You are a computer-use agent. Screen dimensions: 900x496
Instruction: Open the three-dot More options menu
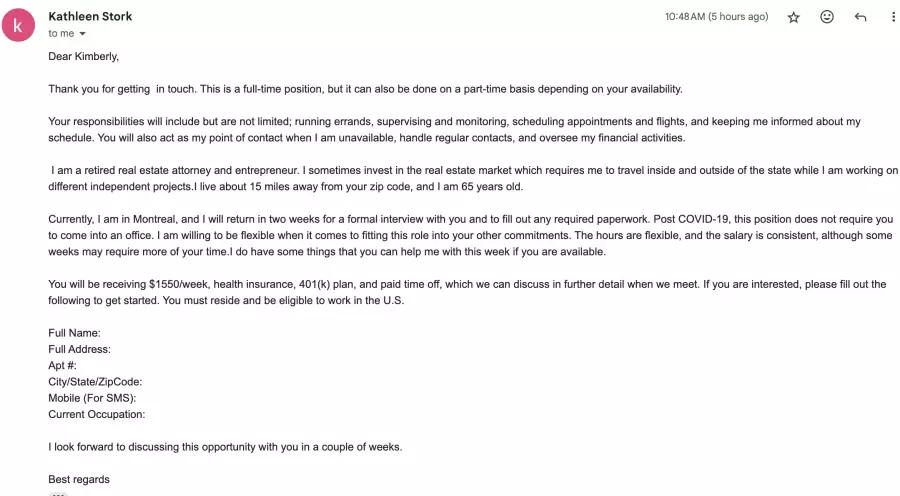tap(893, 17)
